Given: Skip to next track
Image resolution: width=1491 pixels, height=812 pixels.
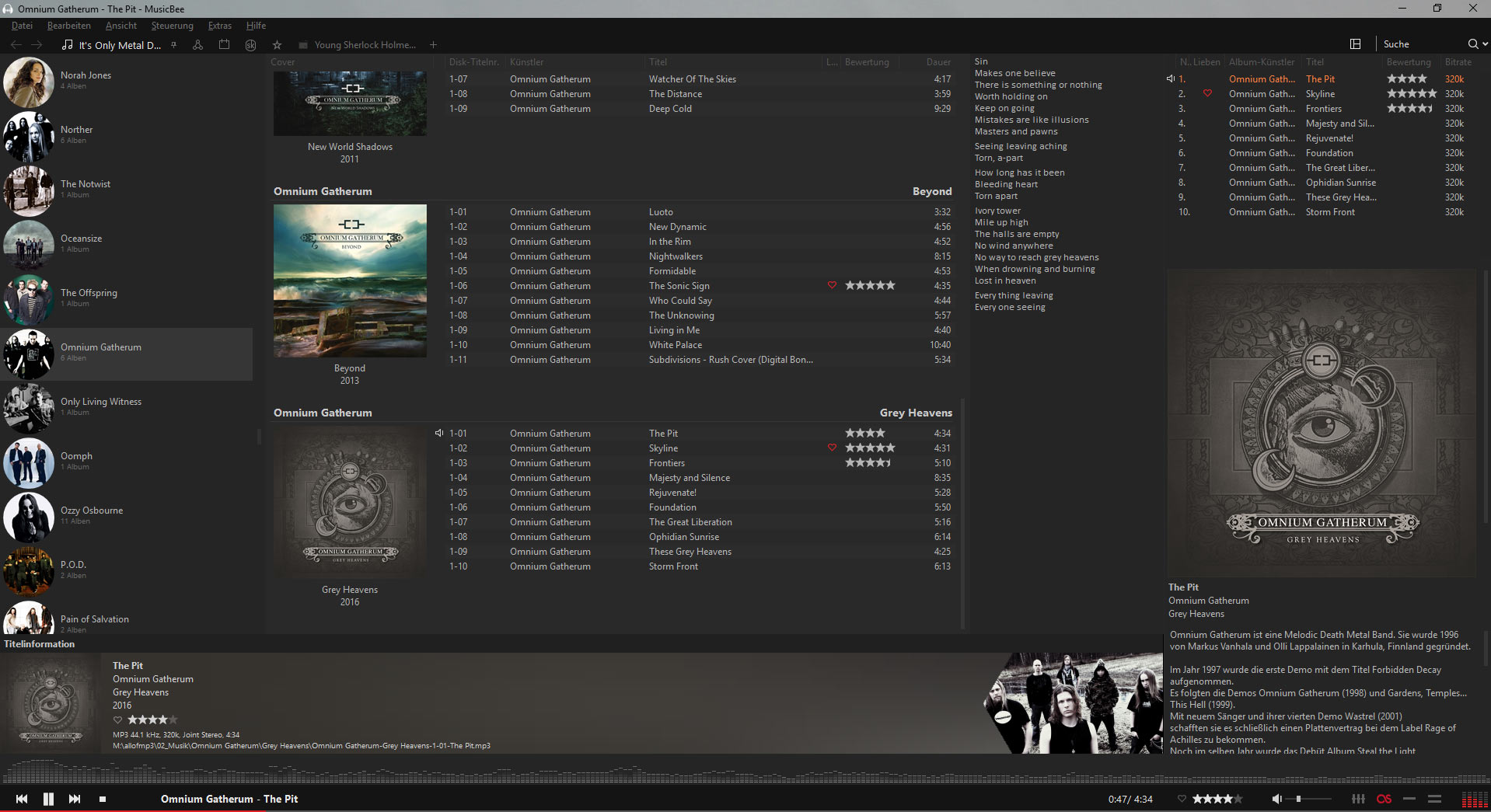Looking at the screenshot, I should point(75,799).
